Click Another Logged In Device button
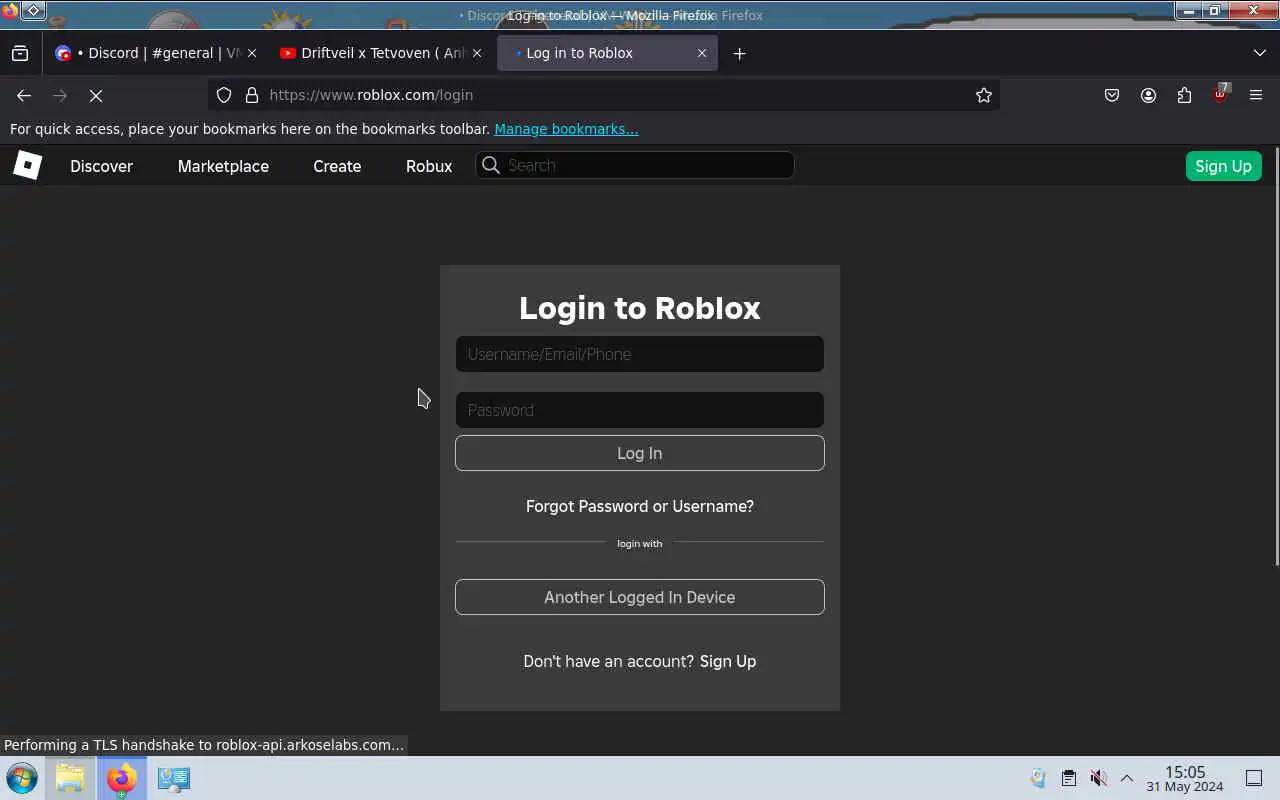The width and height of the screenshot is (1280, 800). click(x=640, y=597)
